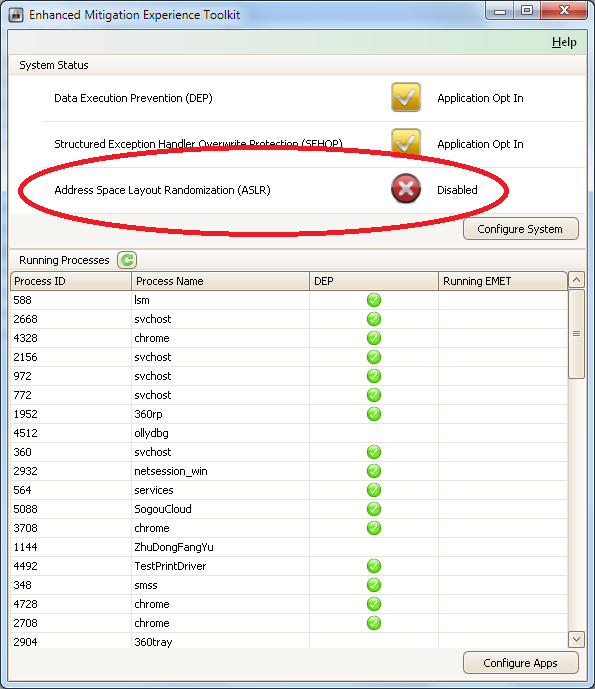This screenshot has height=689, width=595.
Task: Select the netsession_win process name
Action: [x=171, y=471]
